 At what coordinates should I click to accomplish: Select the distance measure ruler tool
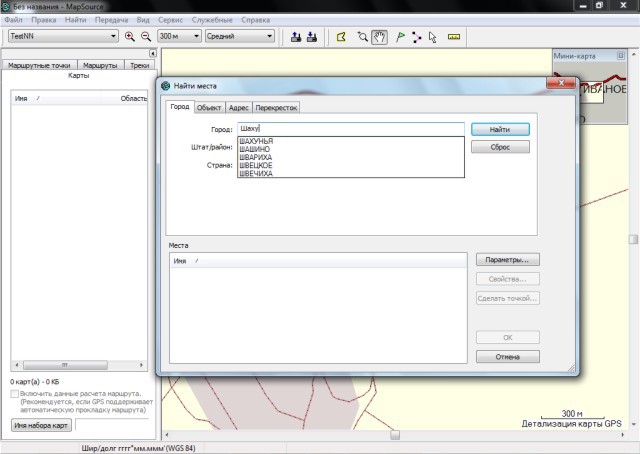454,37
